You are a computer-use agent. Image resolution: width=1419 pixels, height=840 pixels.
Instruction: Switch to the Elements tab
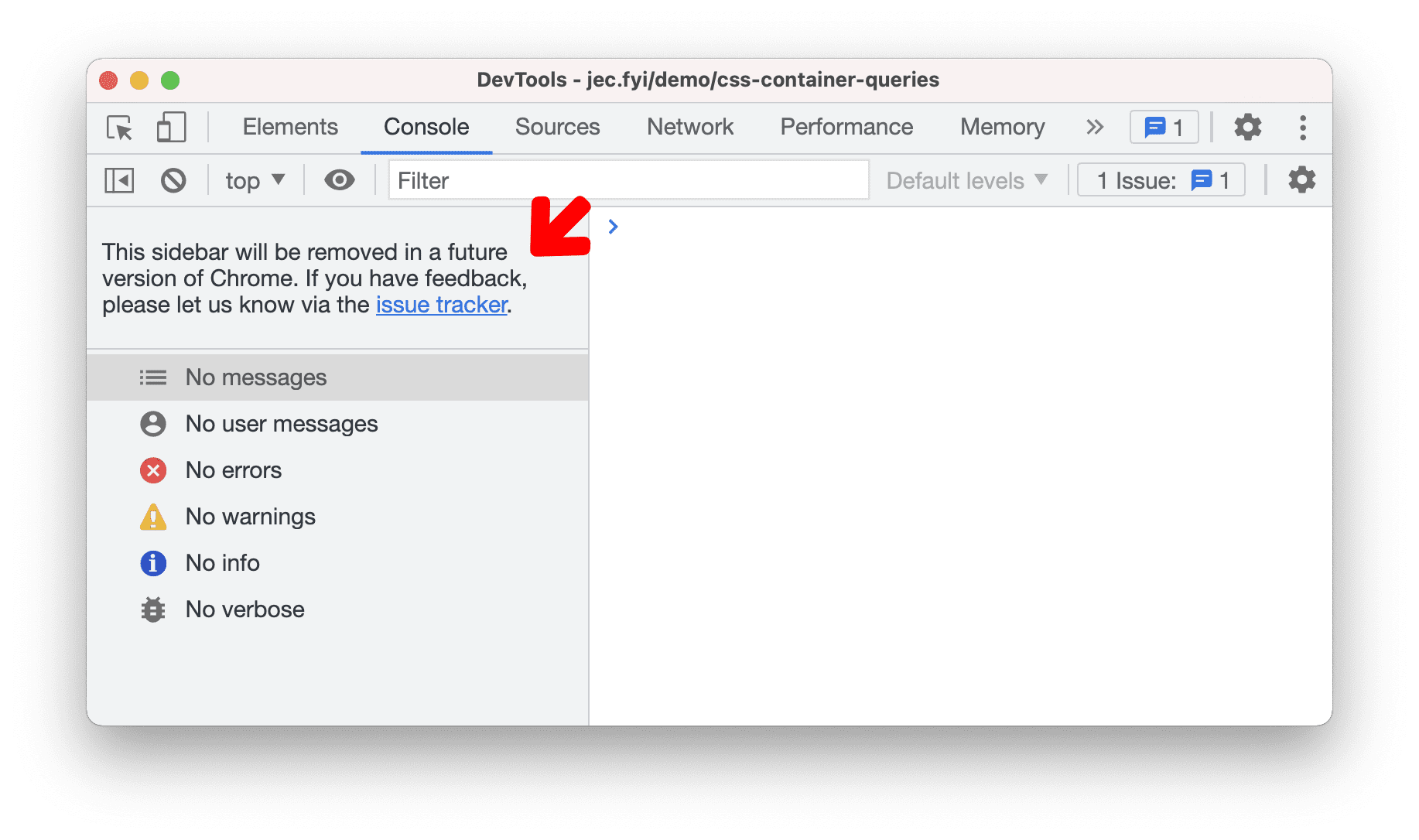(x=290, y=127)
